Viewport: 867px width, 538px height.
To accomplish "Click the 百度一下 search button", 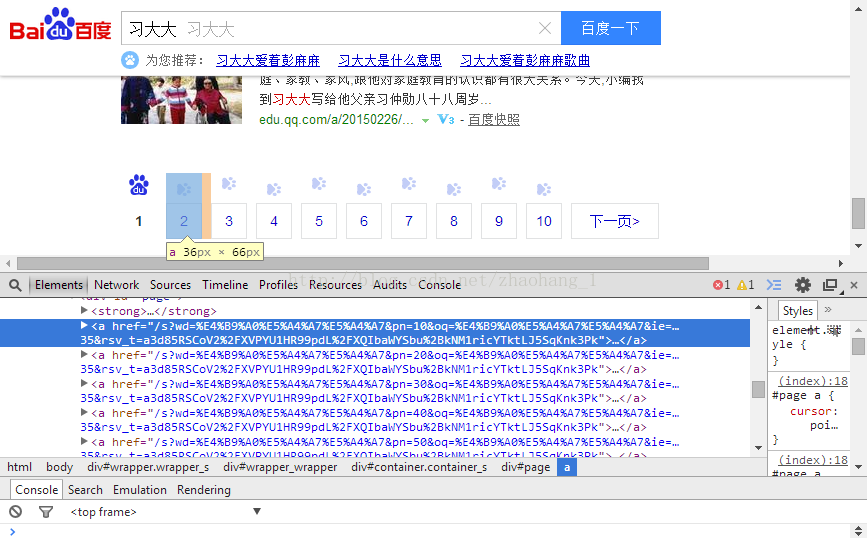I will (610, 28).
